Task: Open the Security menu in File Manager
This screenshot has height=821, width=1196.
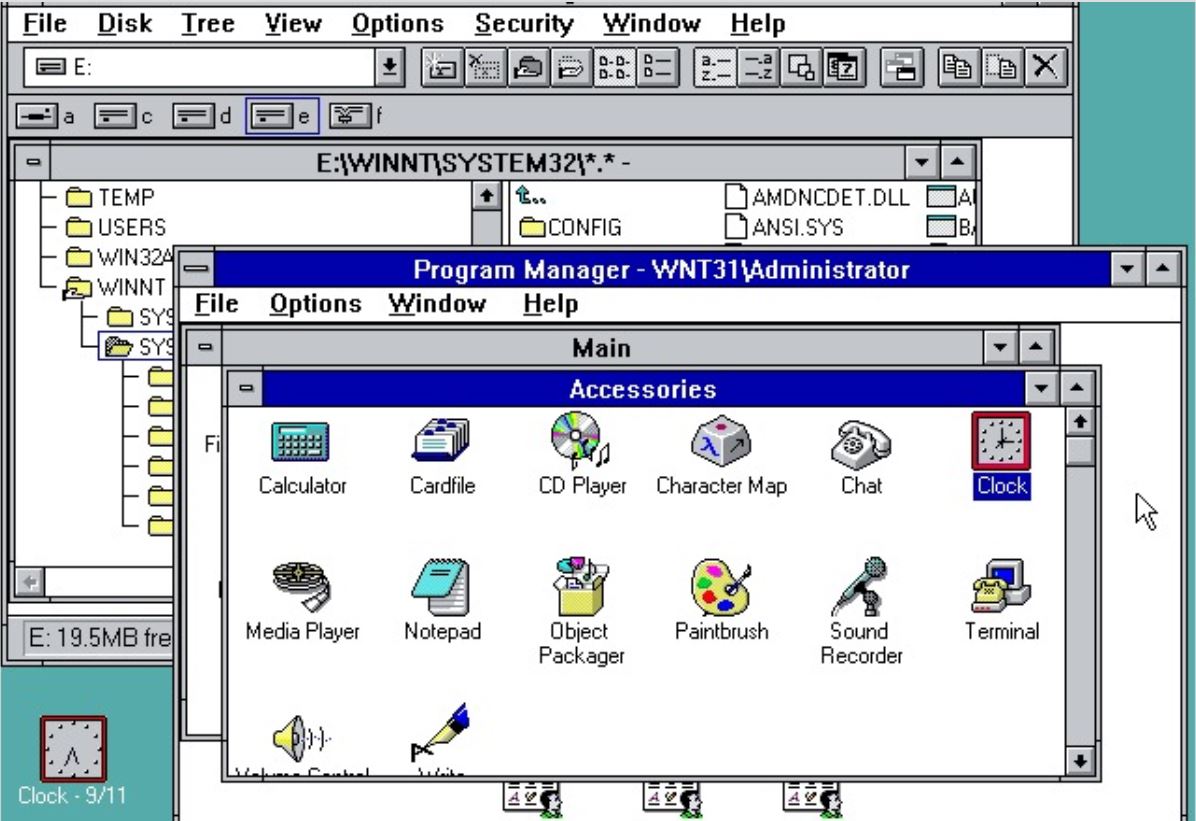Action: pos(524,23)
